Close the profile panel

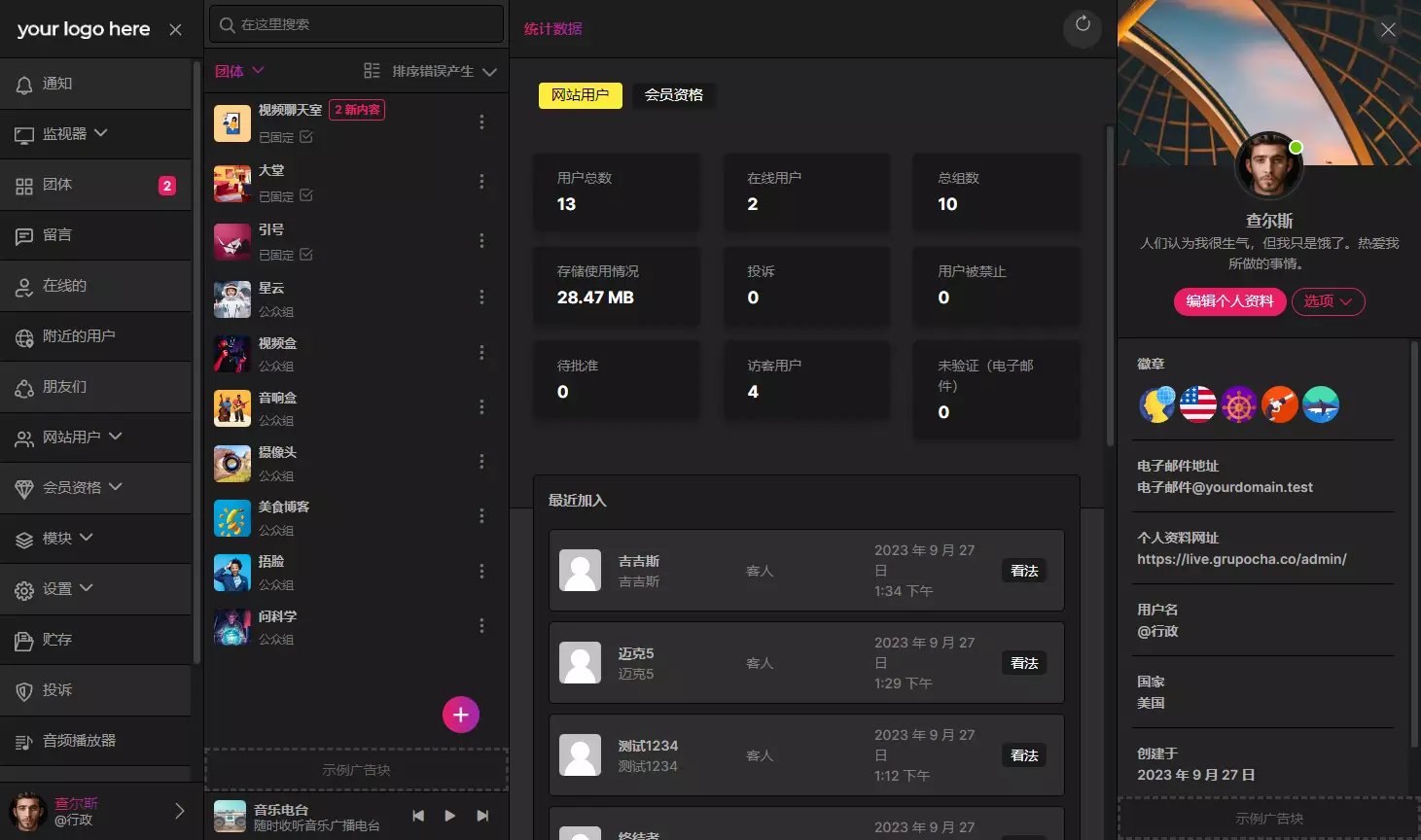pyautogui.click(x=1388, y=30)
